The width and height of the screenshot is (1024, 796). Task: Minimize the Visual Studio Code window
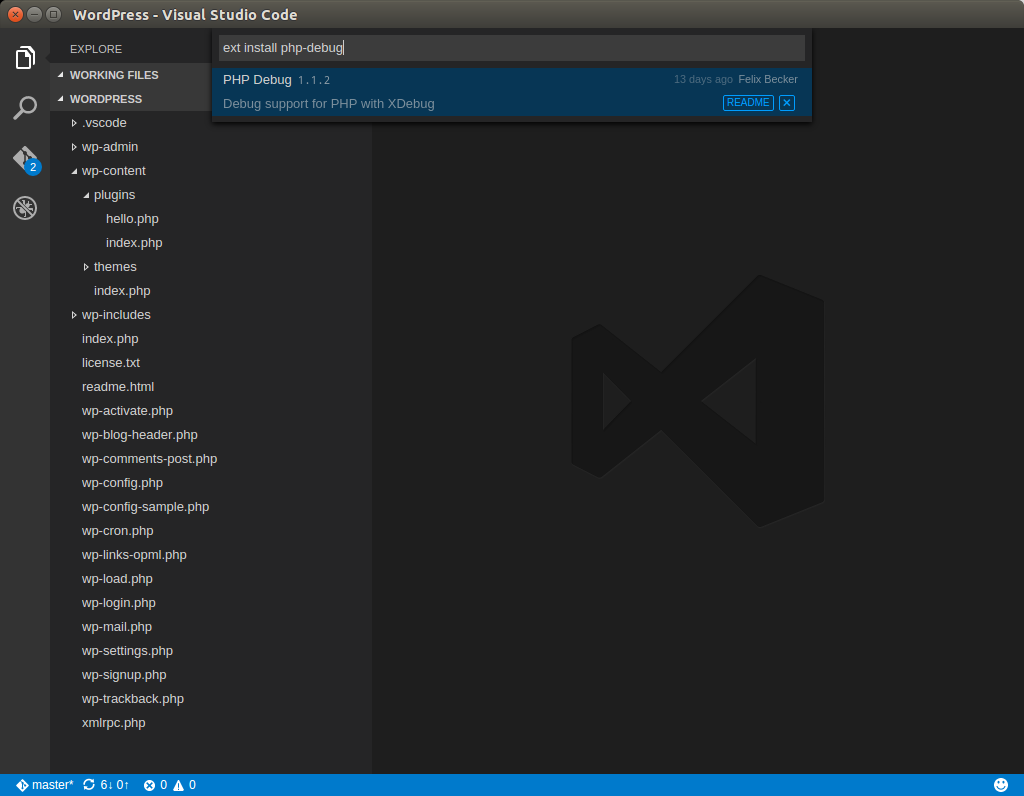tap(35, 14)
